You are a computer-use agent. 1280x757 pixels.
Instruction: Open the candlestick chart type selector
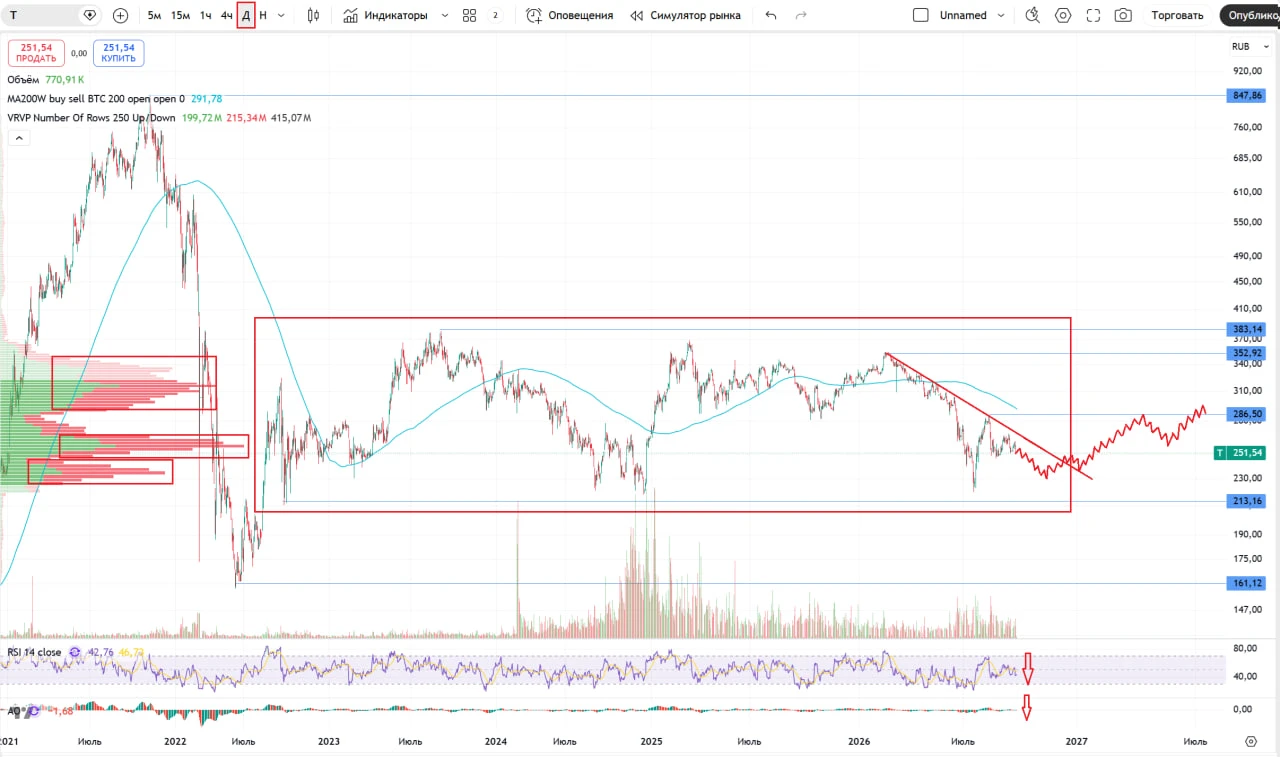coord(313,15)
